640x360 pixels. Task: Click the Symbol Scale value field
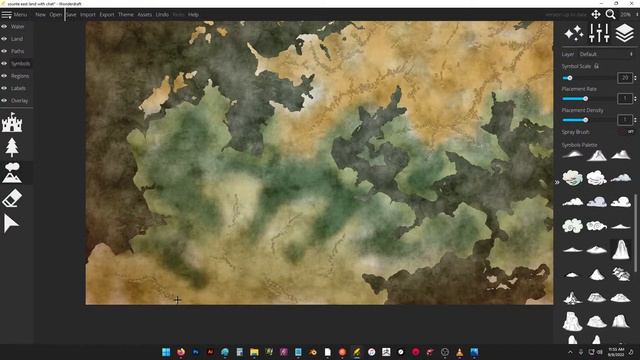(624, 78)
